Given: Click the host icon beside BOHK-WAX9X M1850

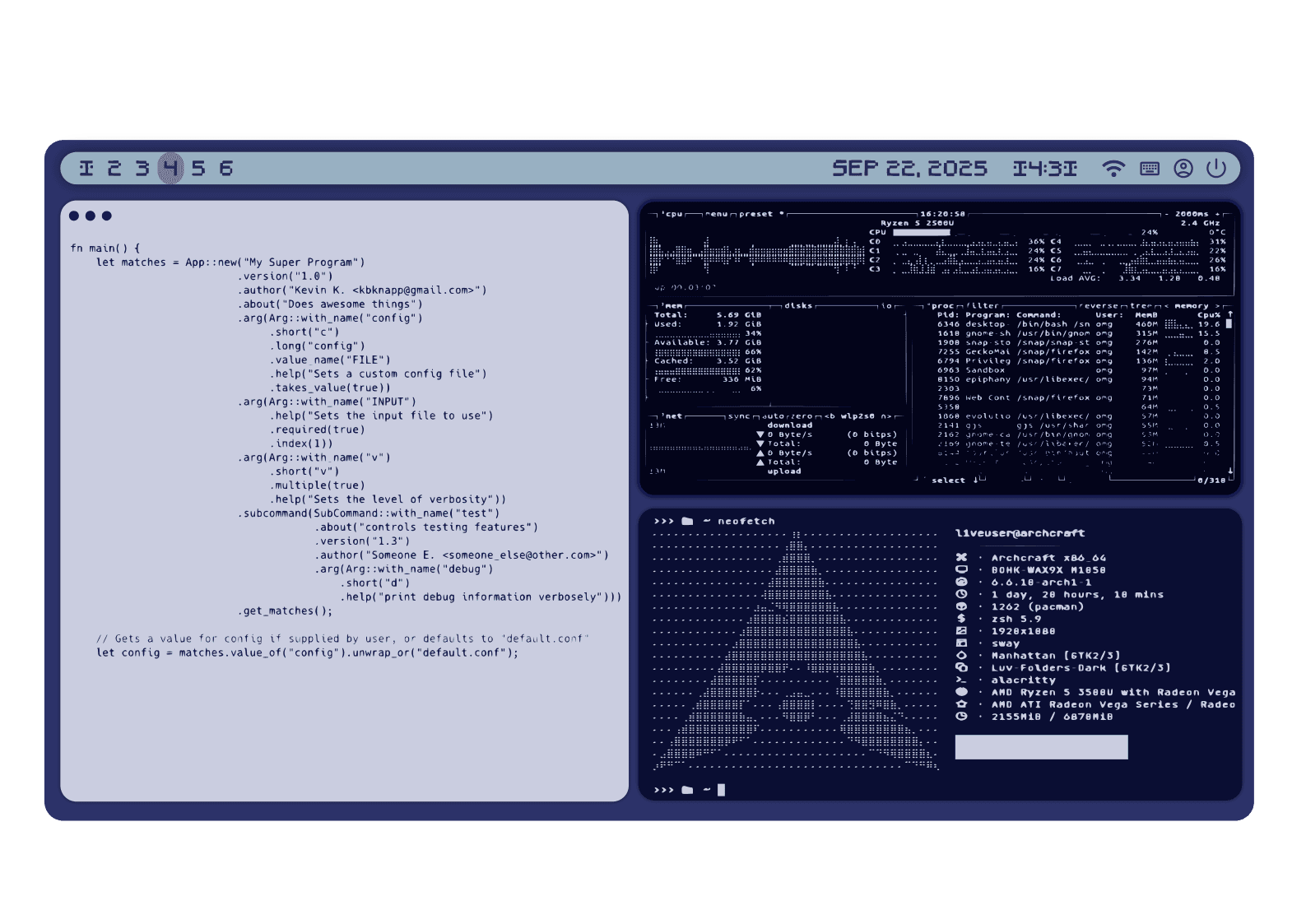Looking at the screenshot, I should [961, 569].
